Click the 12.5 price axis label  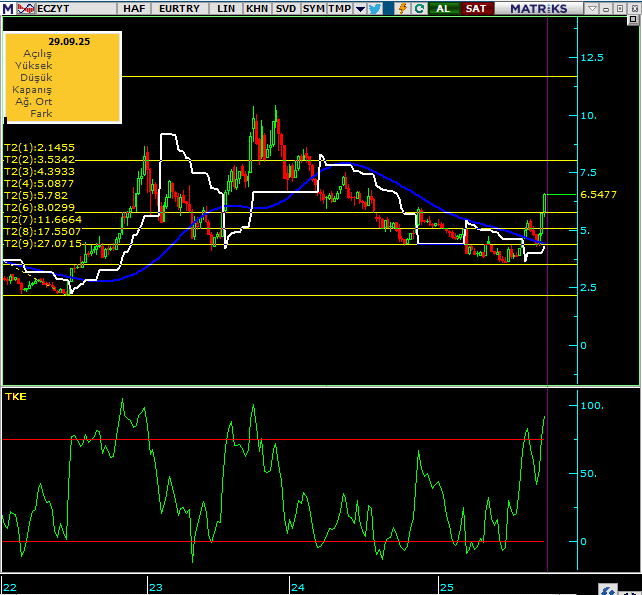(x=592, y=58)
